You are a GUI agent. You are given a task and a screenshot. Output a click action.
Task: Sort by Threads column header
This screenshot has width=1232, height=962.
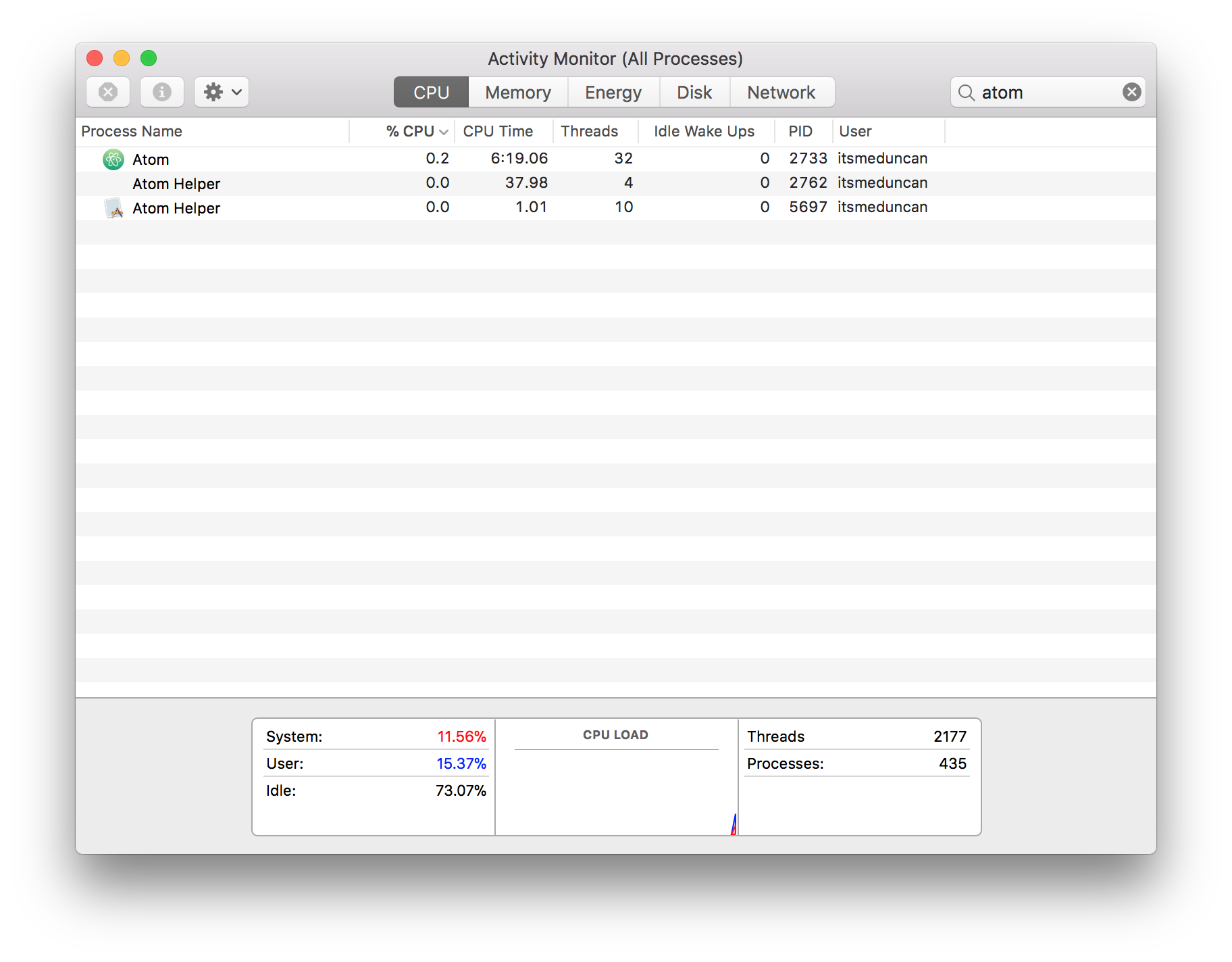click(x=596, y=131)
